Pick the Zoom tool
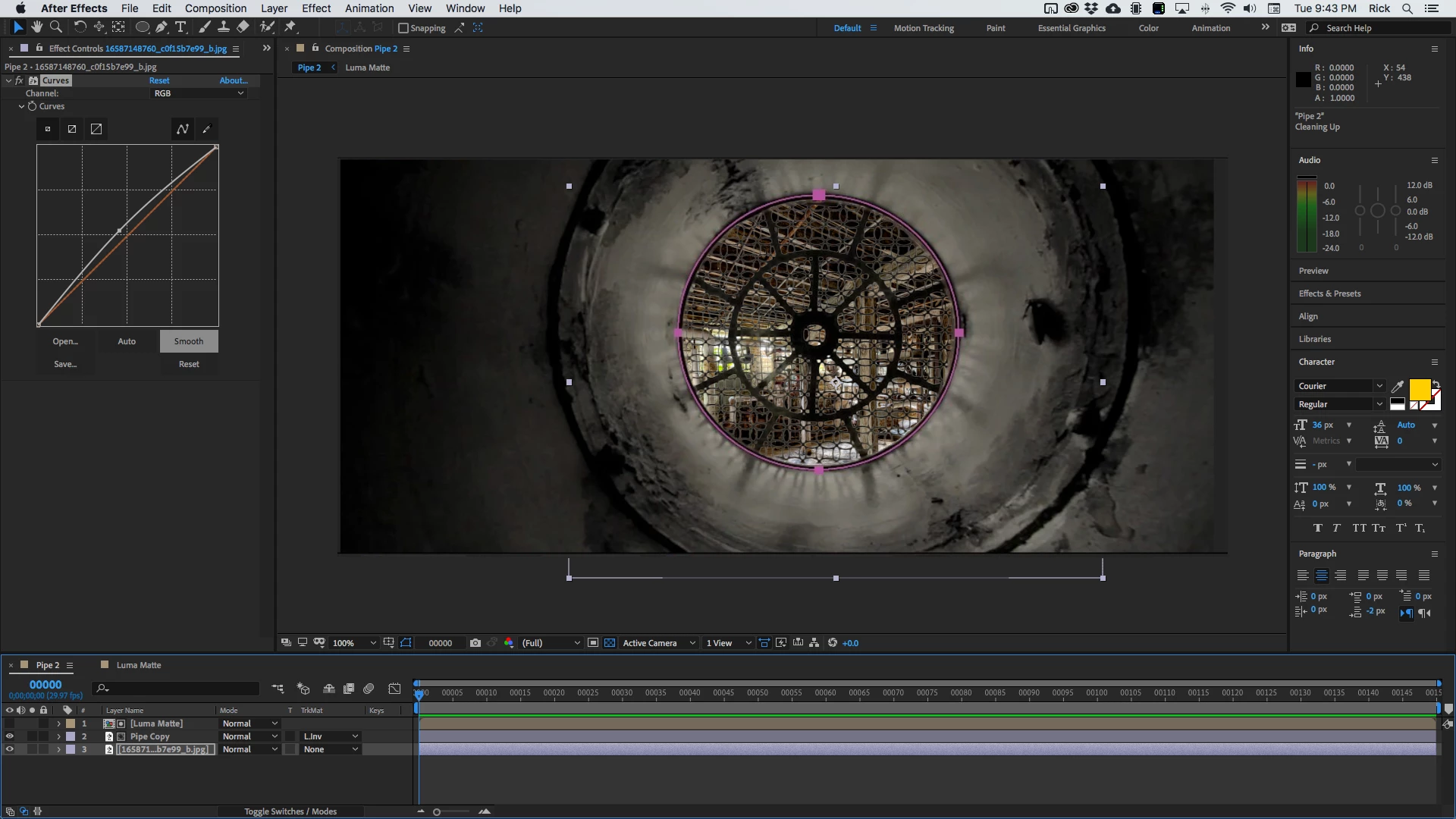Screen dimensions: 1456x819 55,27
